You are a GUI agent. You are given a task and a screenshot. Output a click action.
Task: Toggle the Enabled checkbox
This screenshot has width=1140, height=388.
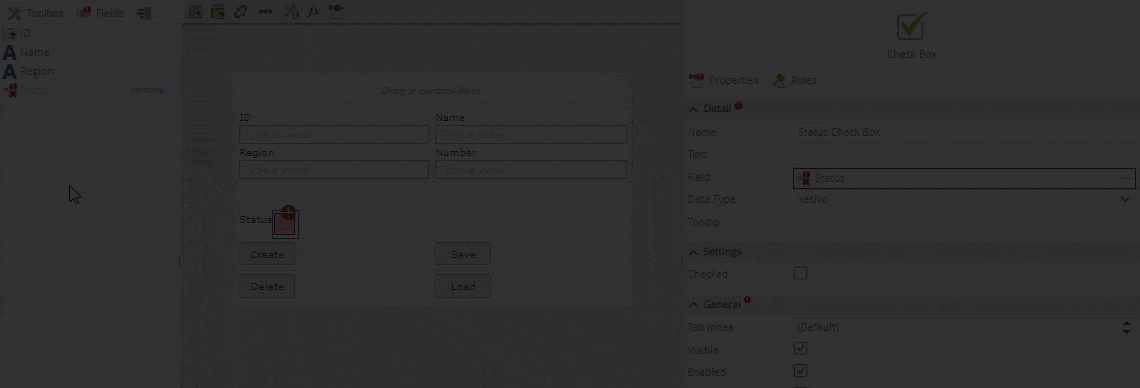[x=800, y=371]
